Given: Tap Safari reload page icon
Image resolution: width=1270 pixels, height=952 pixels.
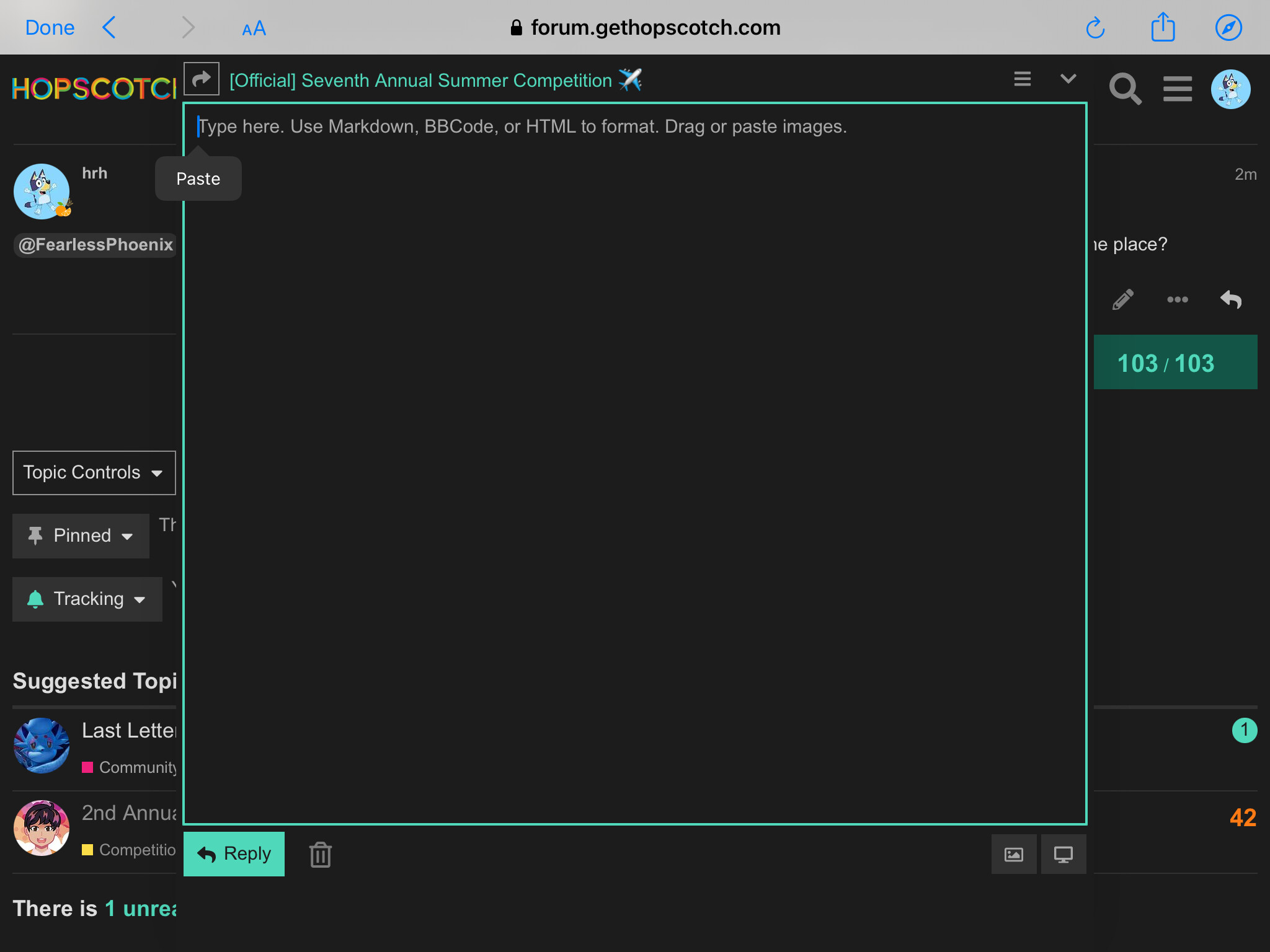Looking at the screenshot, I should pos(1095,28).
